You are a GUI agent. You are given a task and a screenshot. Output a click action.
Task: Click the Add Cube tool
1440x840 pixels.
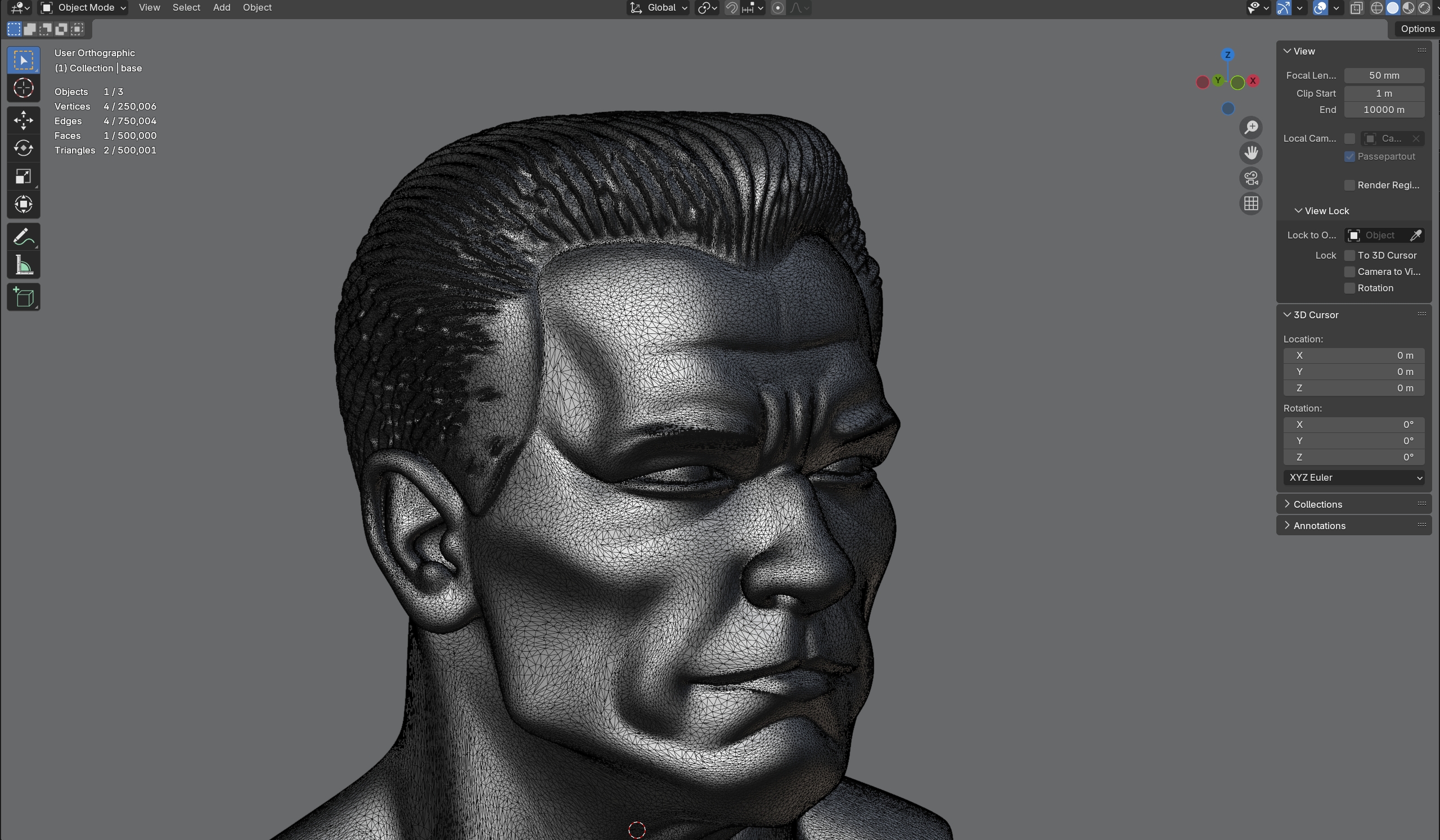24,297
